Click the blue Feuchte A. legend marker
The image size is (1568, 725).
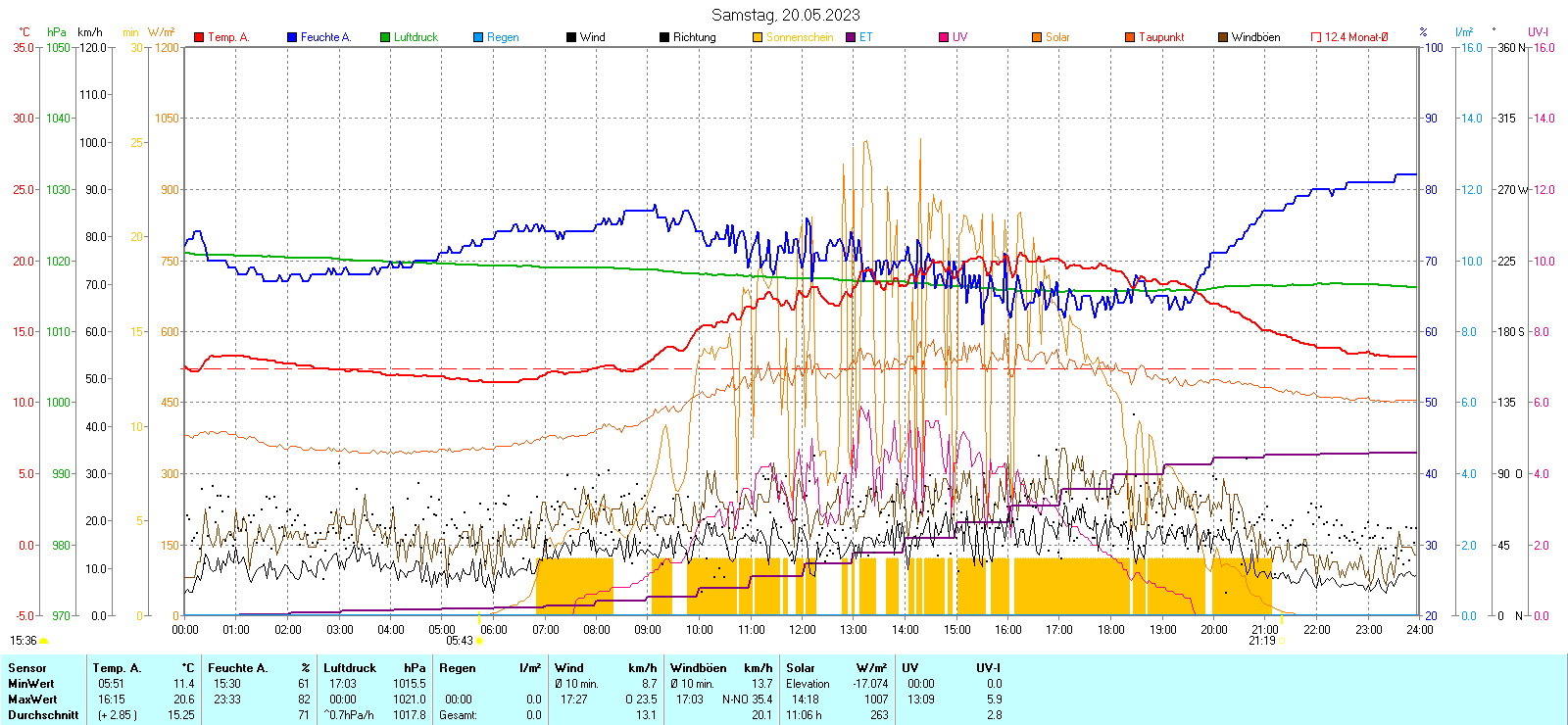pyautogui.click(x=292, y=37)
